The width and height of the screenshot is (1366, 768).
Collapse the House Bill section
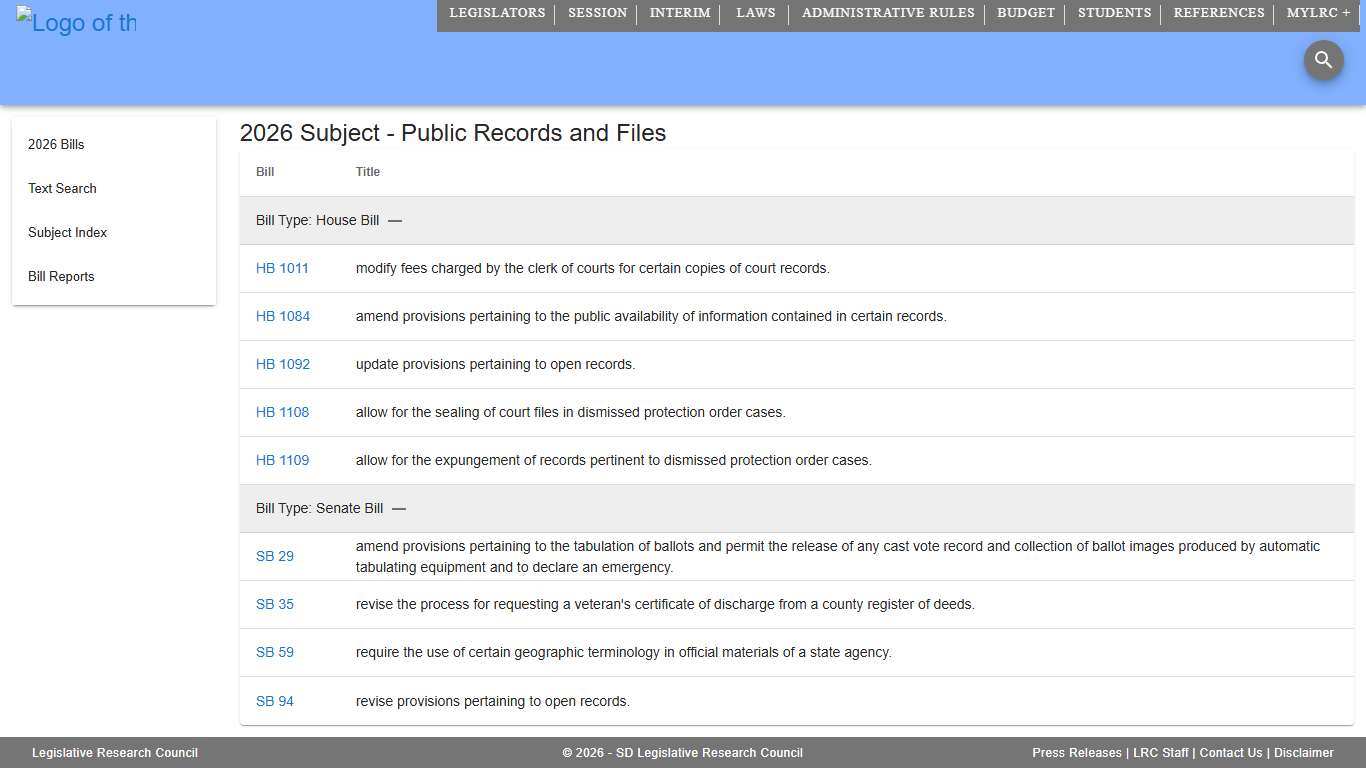394,220
